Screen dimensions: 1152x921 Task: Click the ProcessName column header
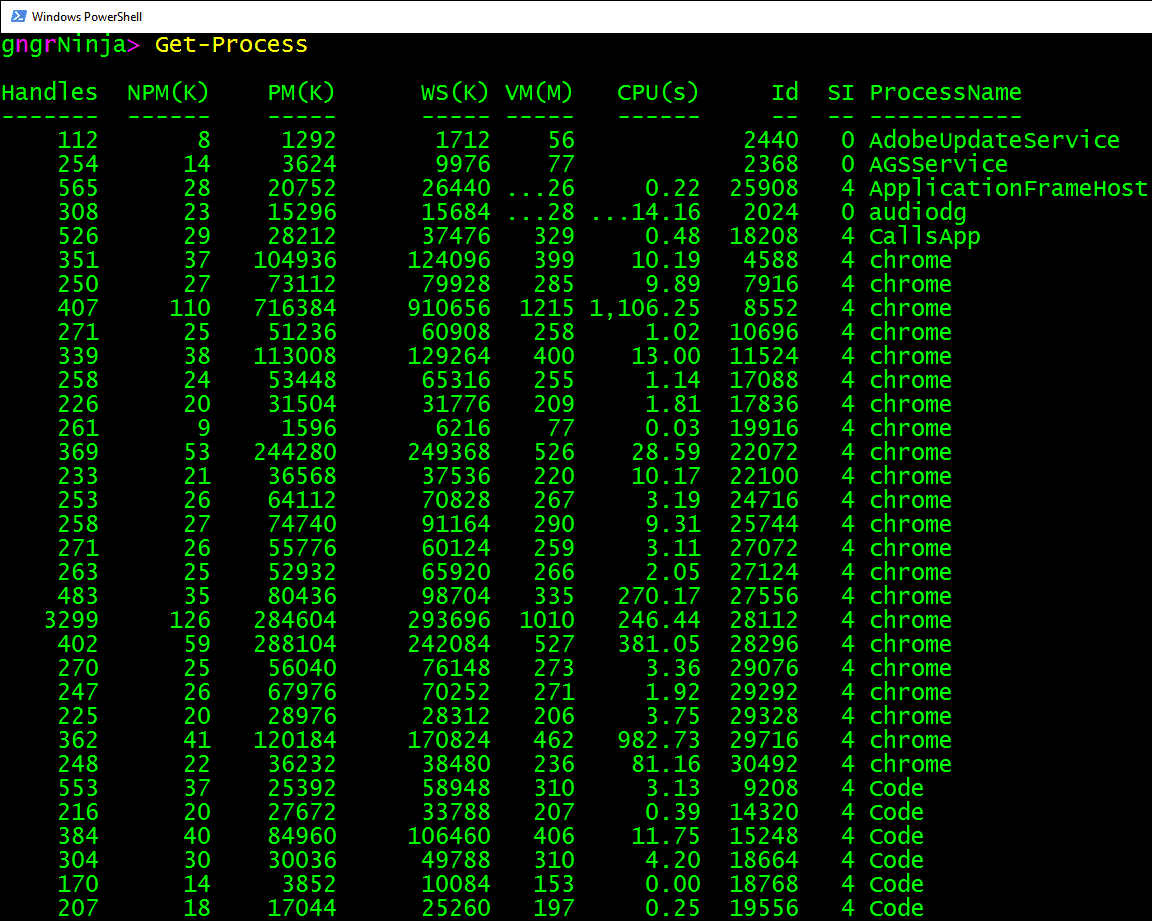point(945,92)
